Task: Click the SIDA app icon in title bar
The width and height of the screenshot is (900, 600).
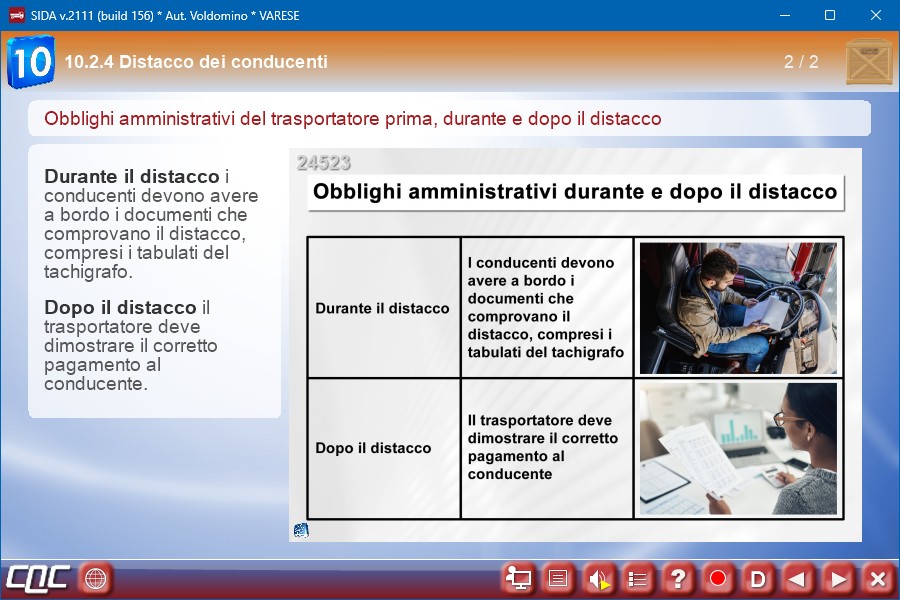Action: [x=16, y=15]
